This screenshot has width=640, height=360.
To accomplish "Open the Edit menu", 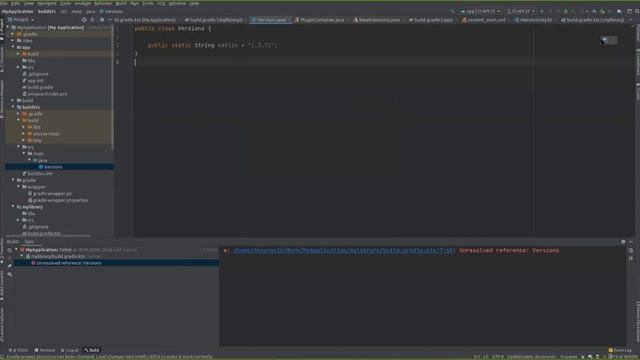I will (15, 3).
